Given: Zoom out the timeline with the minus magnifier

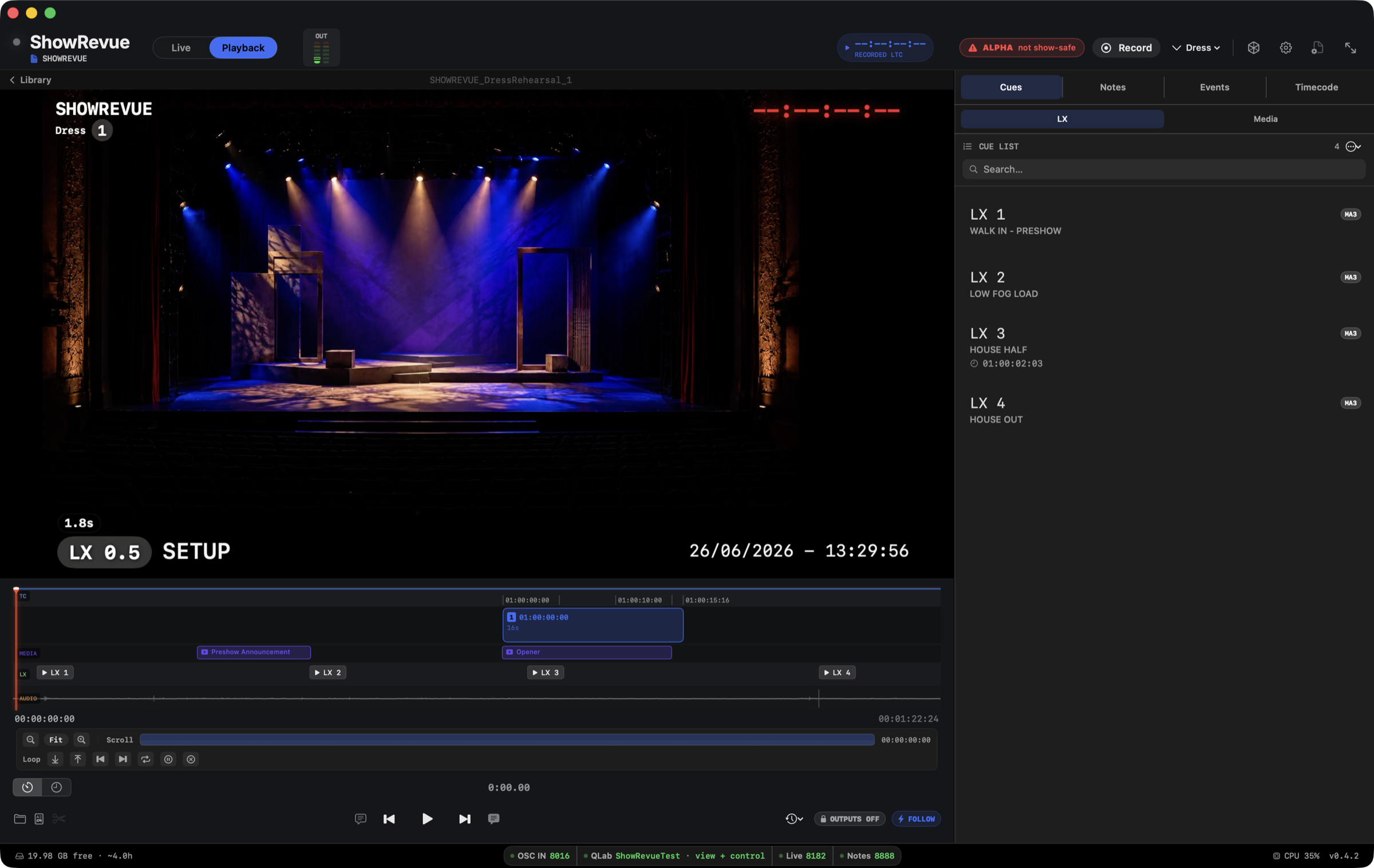Looking at the screenshot, I should [30, 740].
